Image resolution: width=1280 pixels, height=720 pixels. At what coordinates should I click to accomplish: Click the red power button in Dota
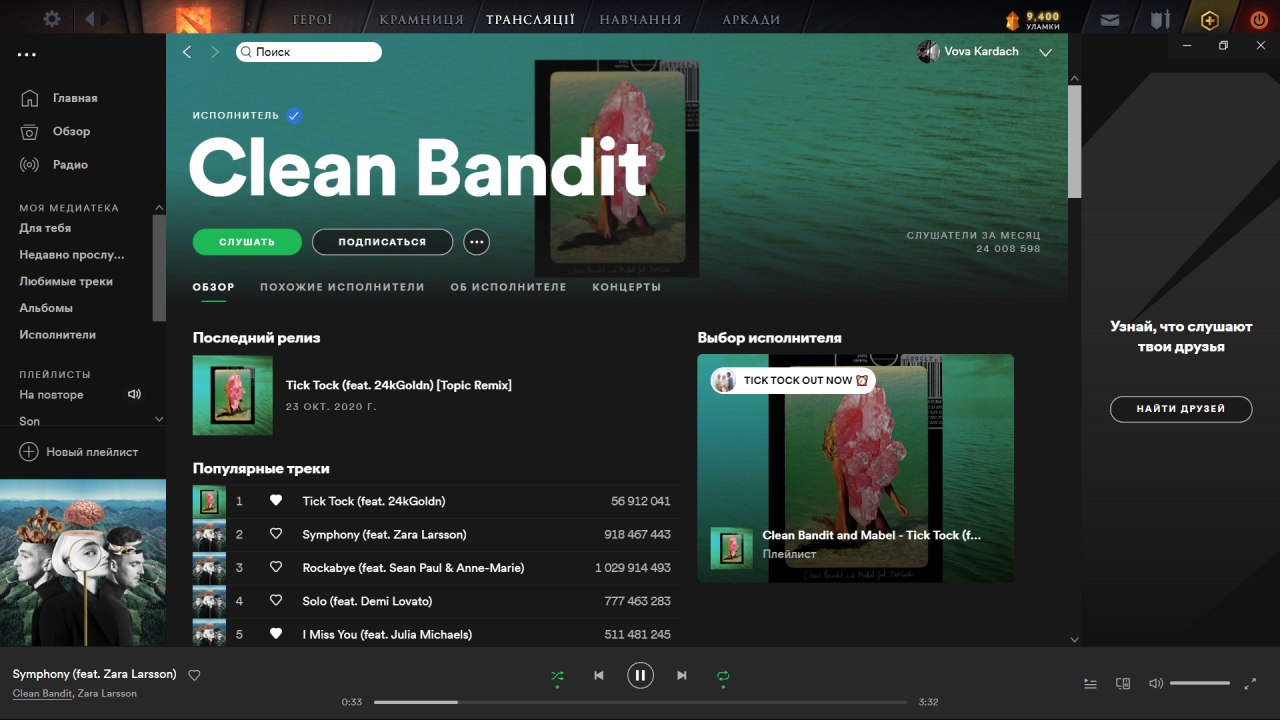(1259, 19)
